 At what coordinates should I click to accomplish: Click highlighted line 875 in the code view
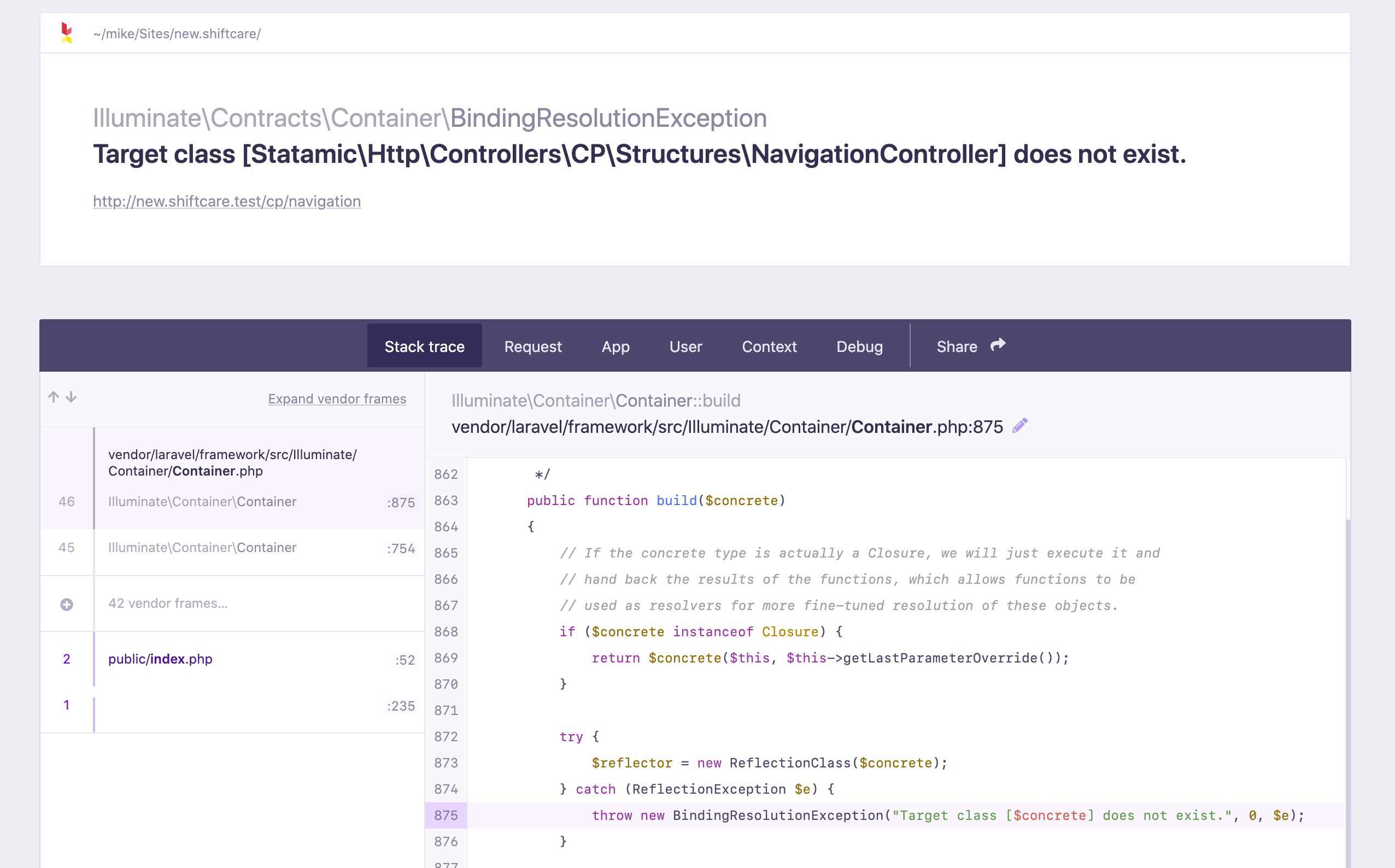[861, 814]
